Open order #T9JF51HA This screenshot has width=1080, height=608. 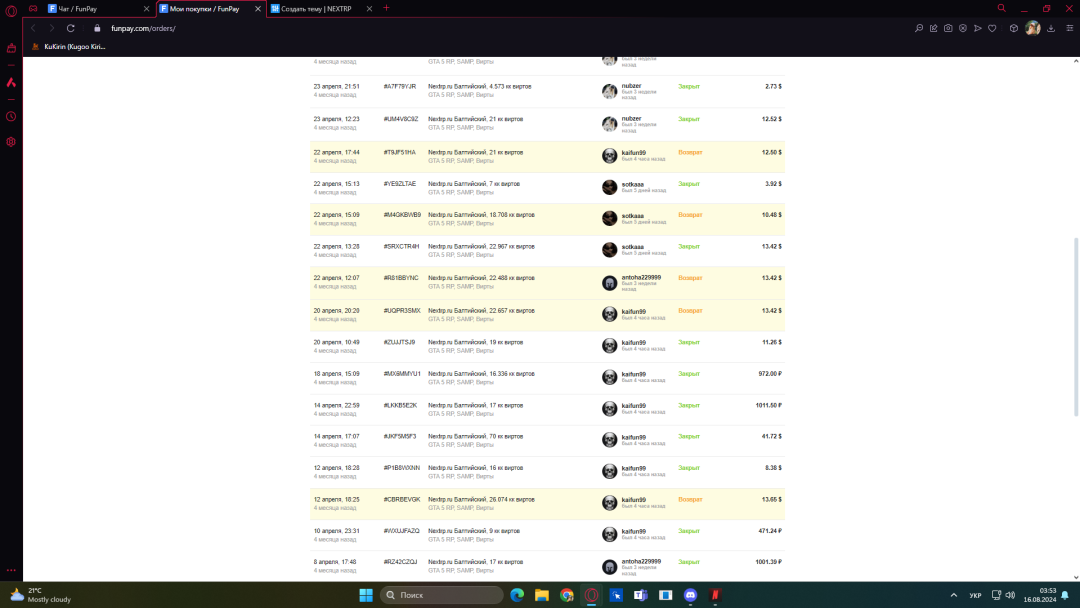pos(399,152)
